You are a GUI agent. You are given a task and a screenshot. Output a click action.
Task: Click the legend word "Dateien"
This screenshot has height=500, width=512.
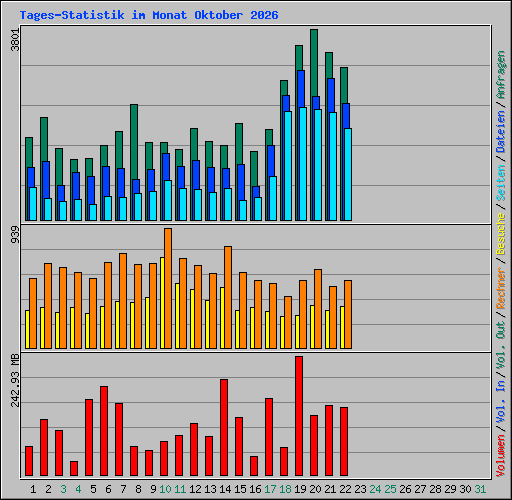click(x=501, y=132)
